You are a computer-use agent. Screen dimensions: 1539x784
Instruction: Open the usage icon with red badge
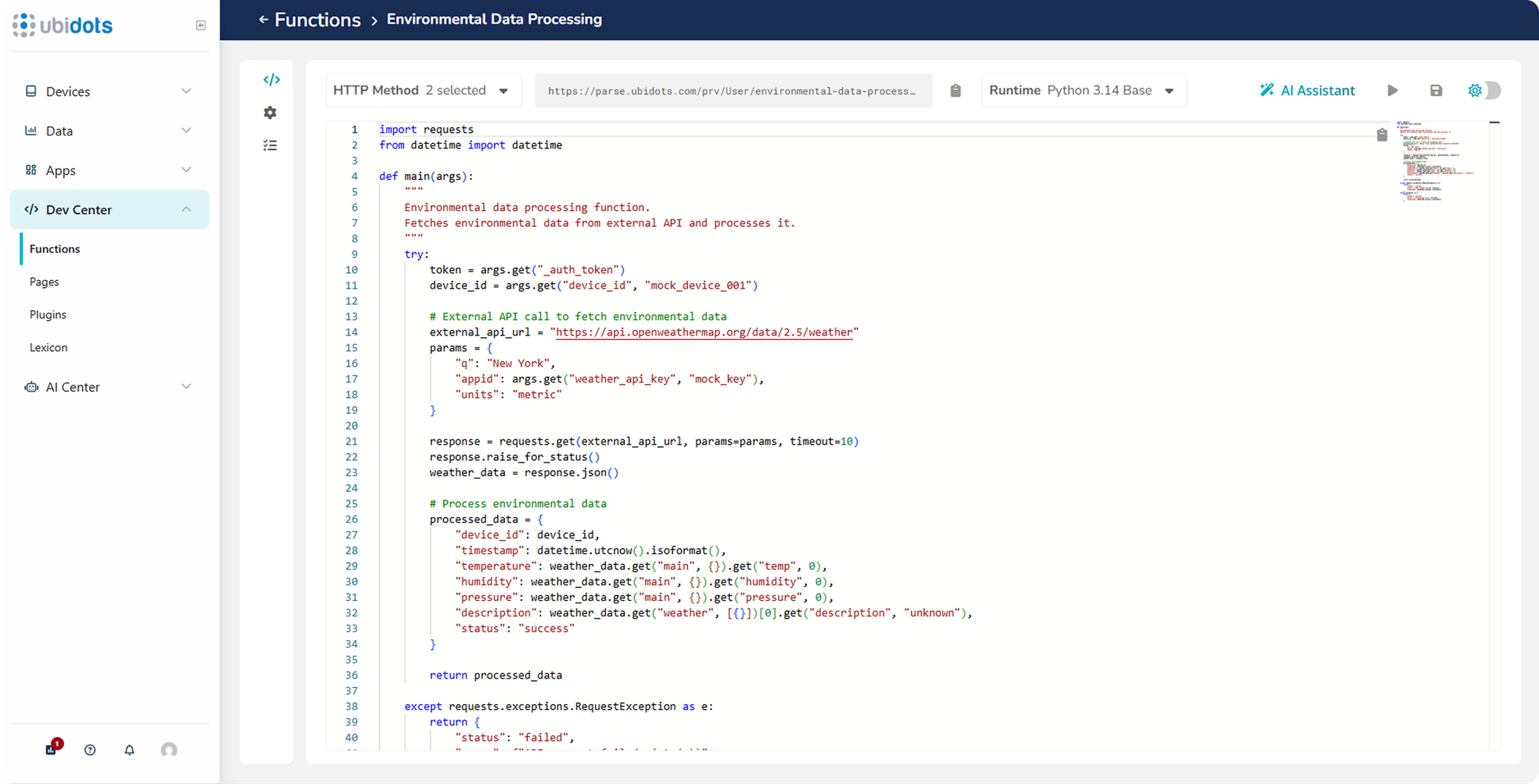[52, 749]
